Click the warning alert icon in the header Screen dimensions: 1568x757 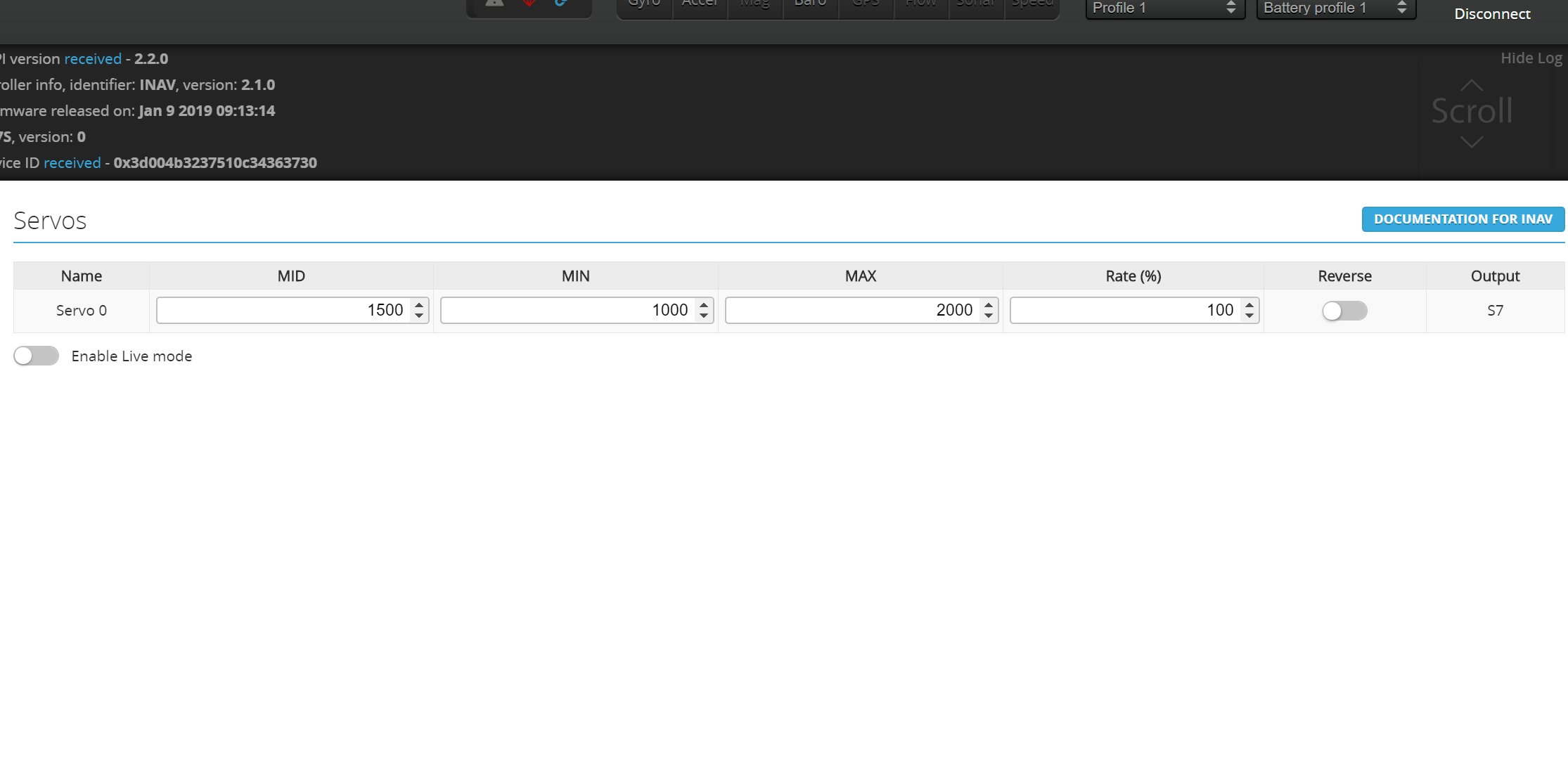click(x=494, y=4)
